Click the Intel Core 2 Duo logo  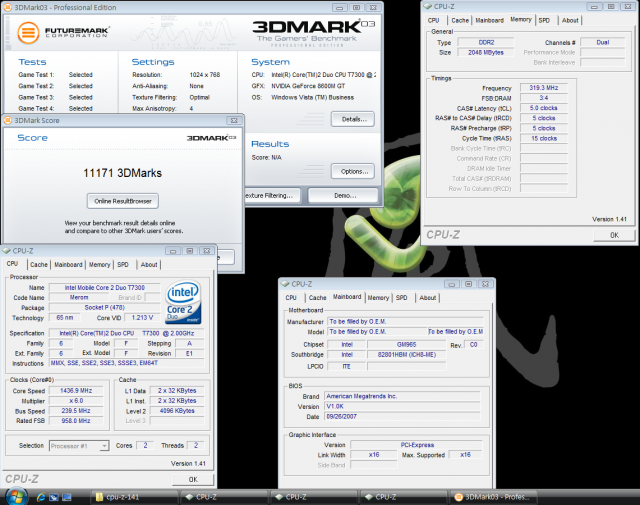tap(183, 302)
